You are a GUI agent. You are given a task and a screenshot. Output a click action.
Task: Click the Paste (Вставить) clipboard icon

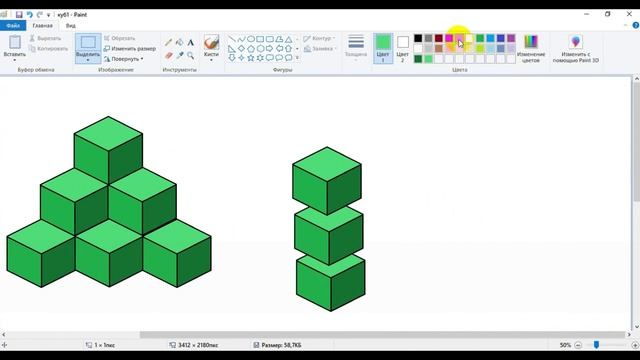(x=15, y=42)
